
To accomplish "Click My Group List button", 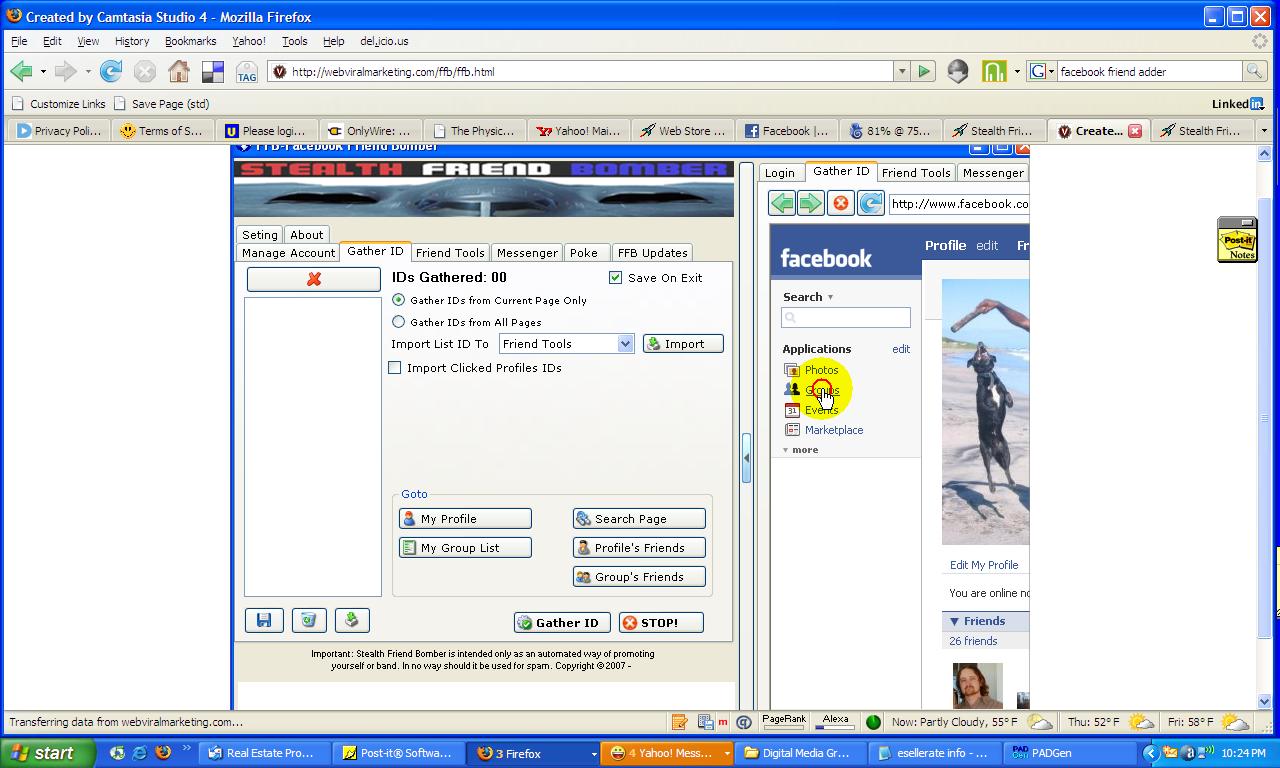I will pyautogui.click(x=465, y=548).
